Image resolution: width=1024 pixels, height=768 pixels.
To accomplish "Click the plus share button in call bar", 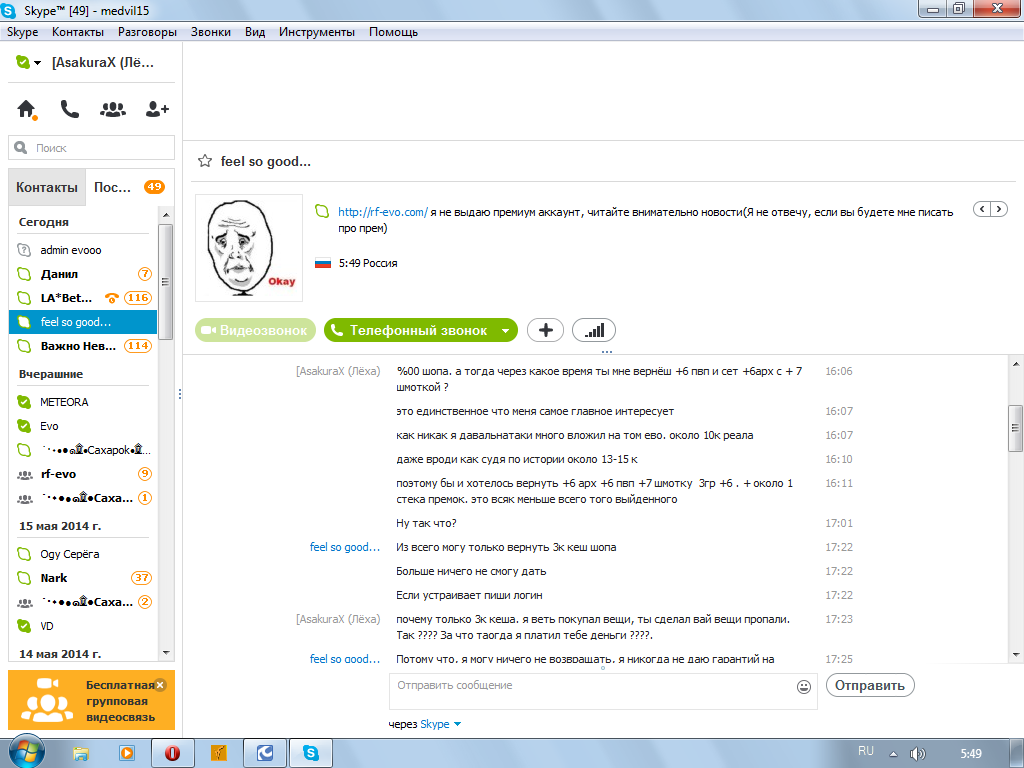I will [x=545, y=330].
